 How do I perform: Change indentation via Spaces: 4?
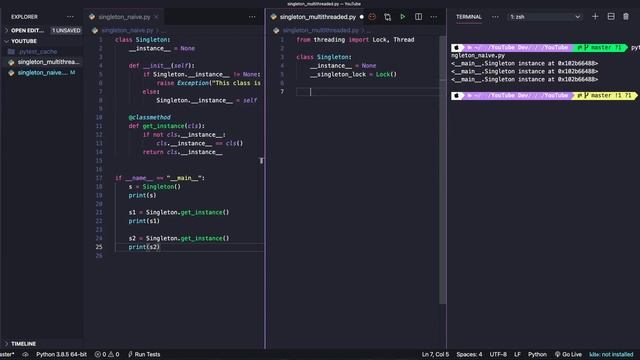(x=469, y=354)
